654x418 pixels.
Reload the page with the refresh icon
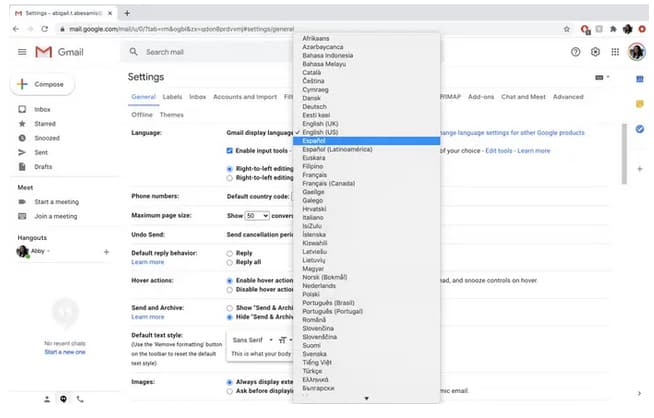45,29
